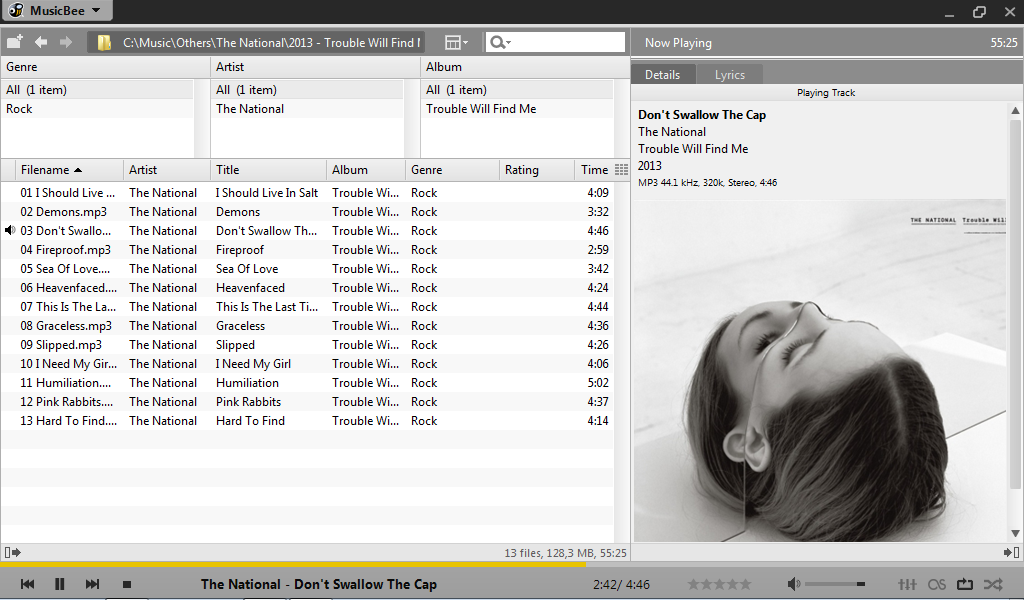Select the Sea Of Love title
The image size is (1024, 600).
tap(247, 268)
